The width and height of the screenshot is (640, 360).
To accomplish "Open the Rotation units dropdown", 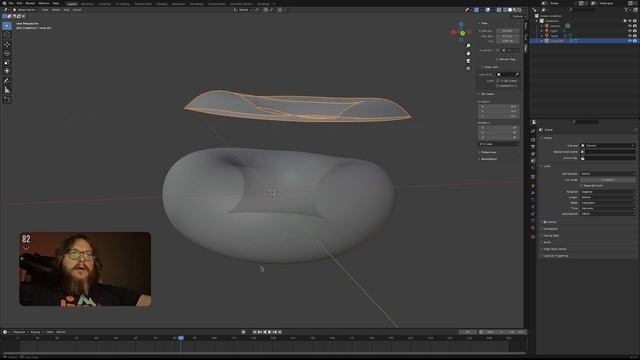I will [x=607, y=191].
